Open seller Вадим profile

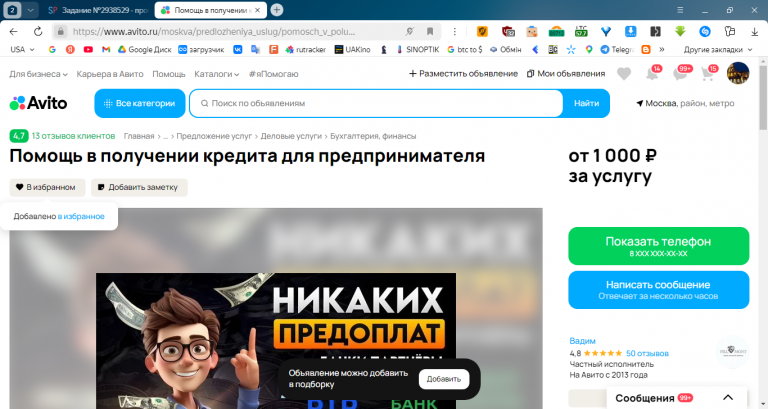[x=582, y=341]
